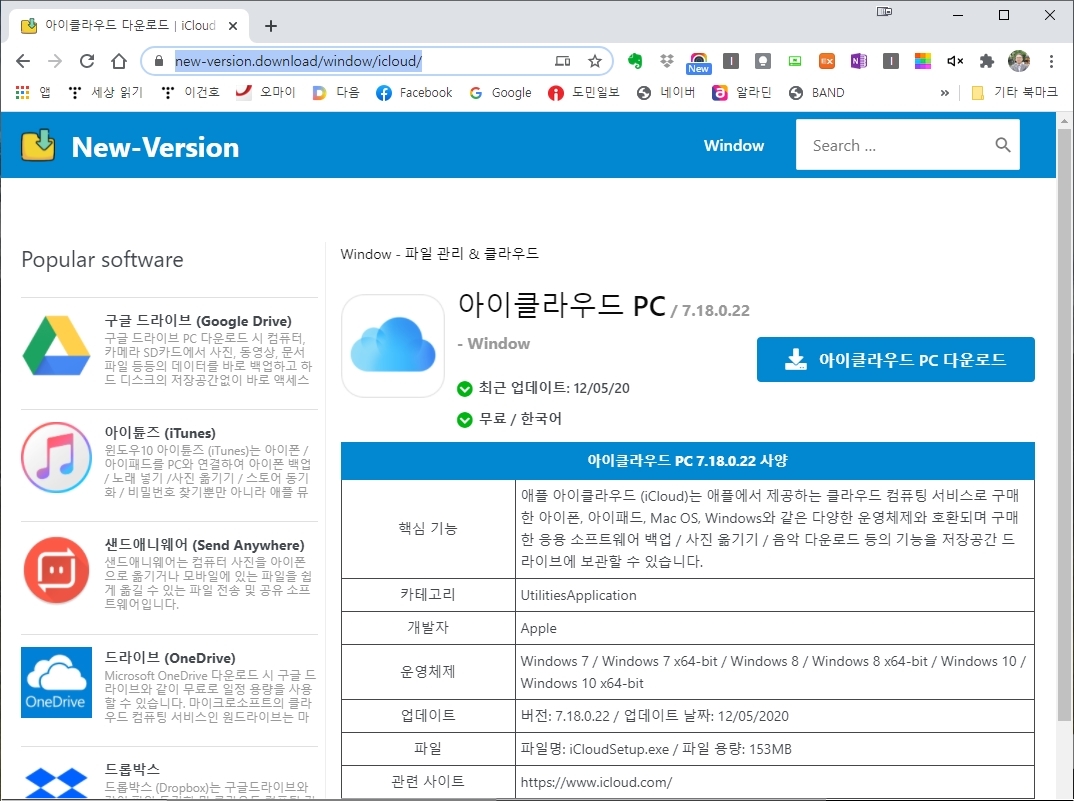Bookmark this page with the star icon
This screenshot has width=1074, height=801.
[x=595, y=61]
